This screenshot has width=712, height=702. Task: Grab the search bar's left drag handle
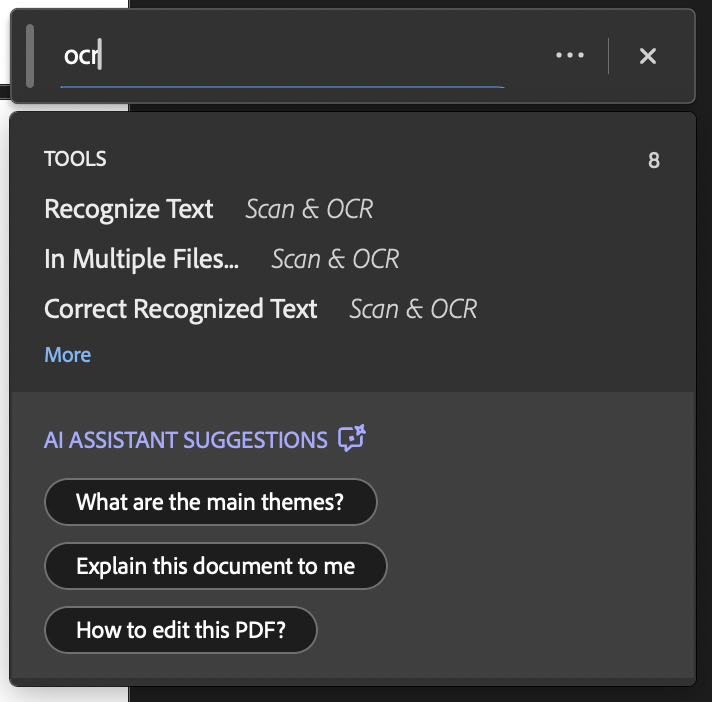point(30,56)
